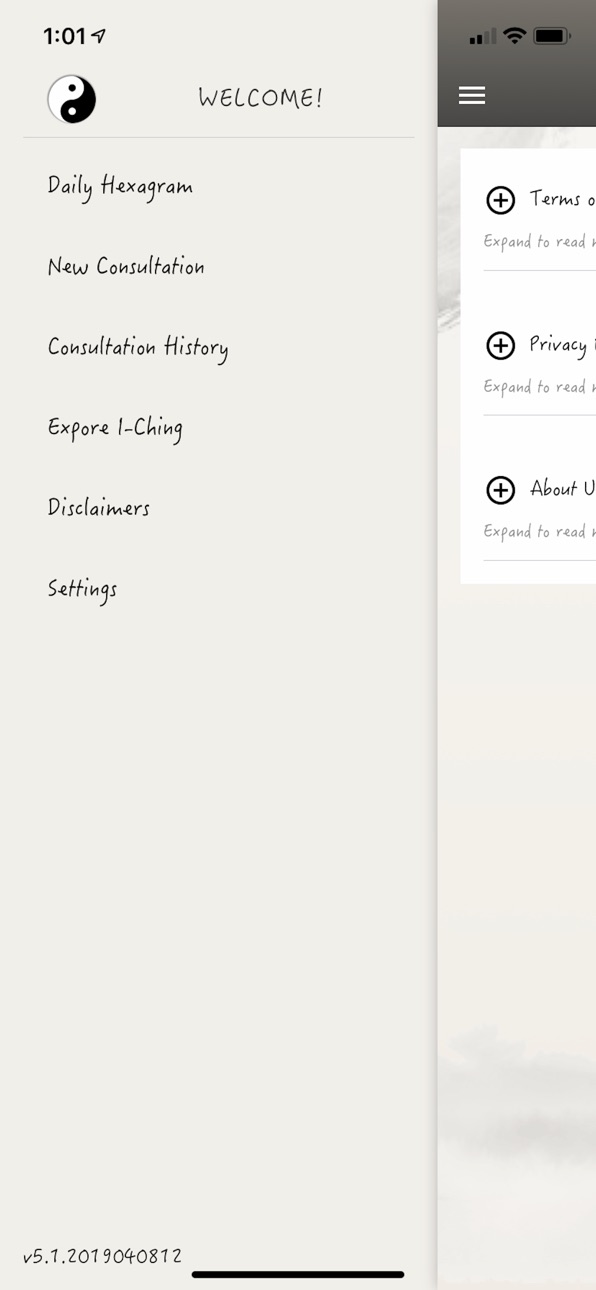
Task: Tap the battery status icon
Action: click(552, 36)
